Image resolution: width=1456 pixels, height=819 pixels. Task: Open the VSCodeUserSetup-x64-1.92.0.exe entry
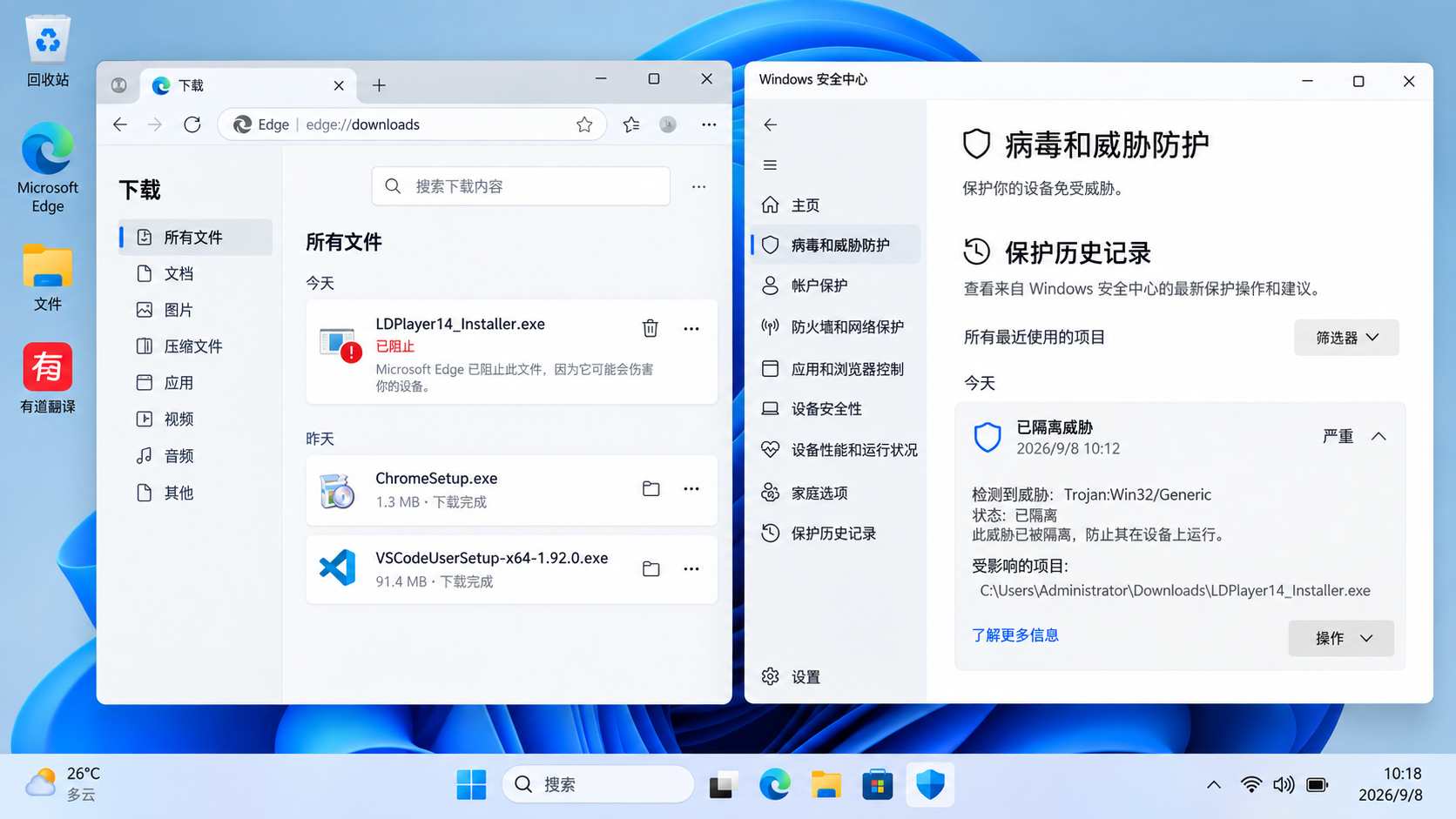coord(511,569)
